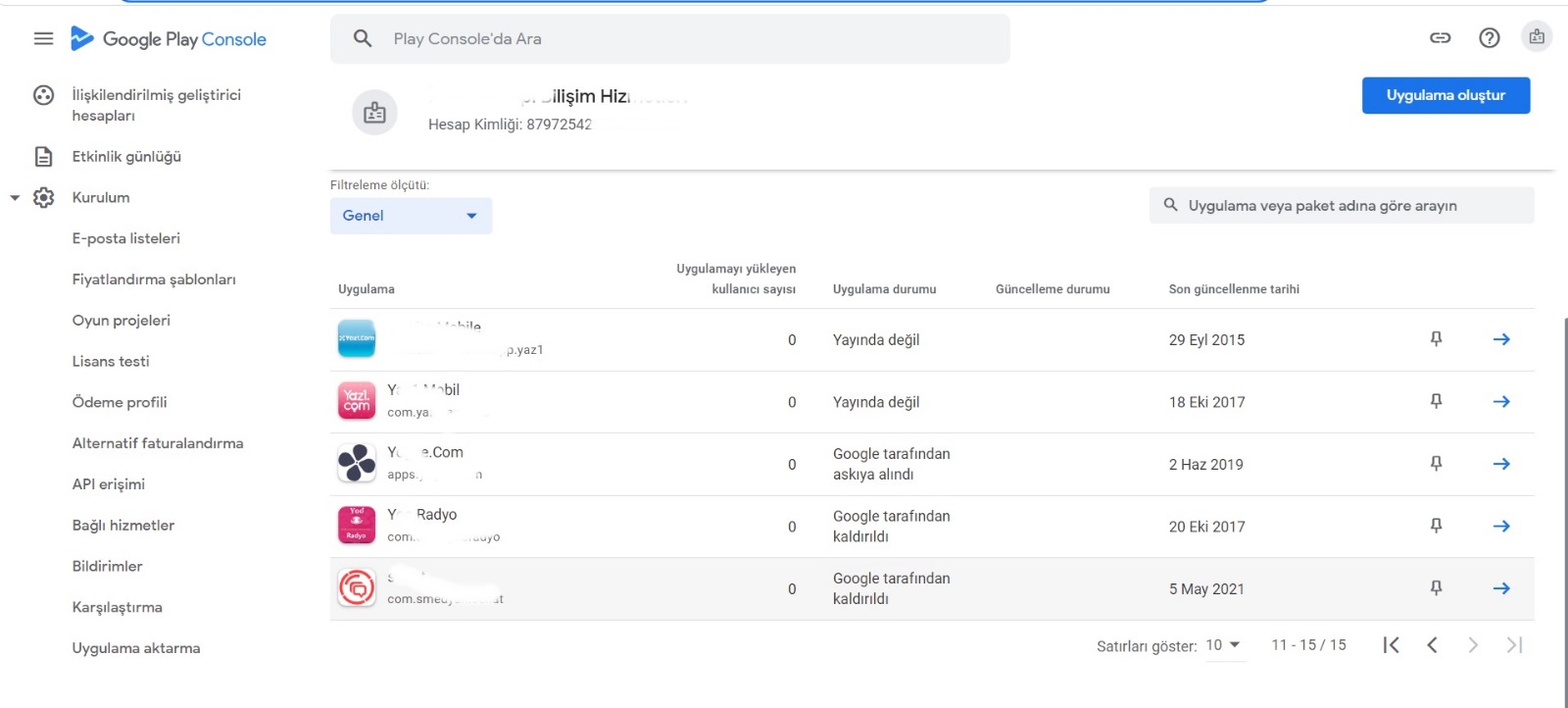Image resolution: width=1568 pixels, height=708 pixels.
Task: Open details arrow for 29 Eyl 2015 app
Action: [x=1501, y=339]
